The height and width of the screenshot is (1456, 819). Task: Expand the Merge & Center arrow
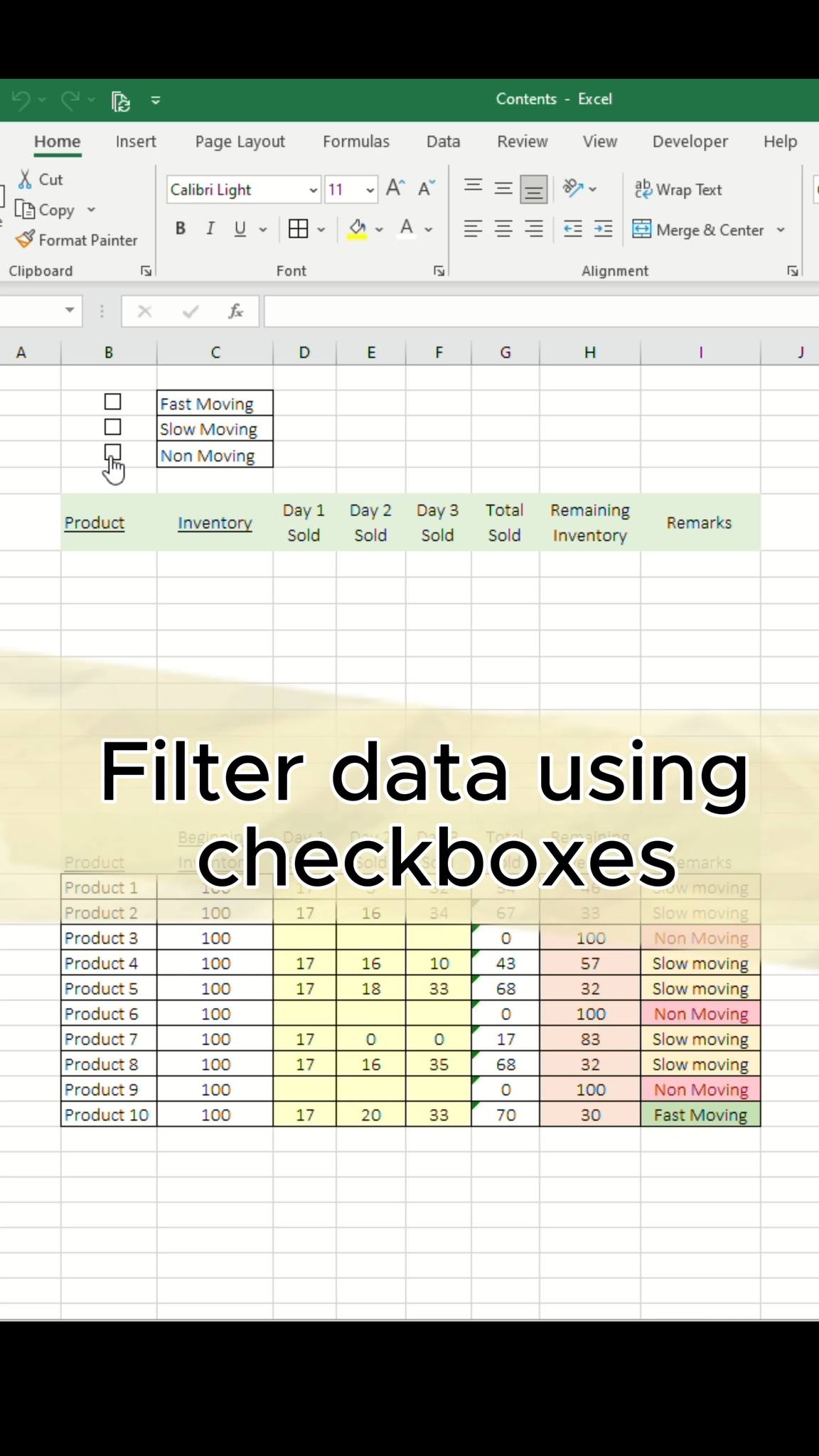point(781,230)
